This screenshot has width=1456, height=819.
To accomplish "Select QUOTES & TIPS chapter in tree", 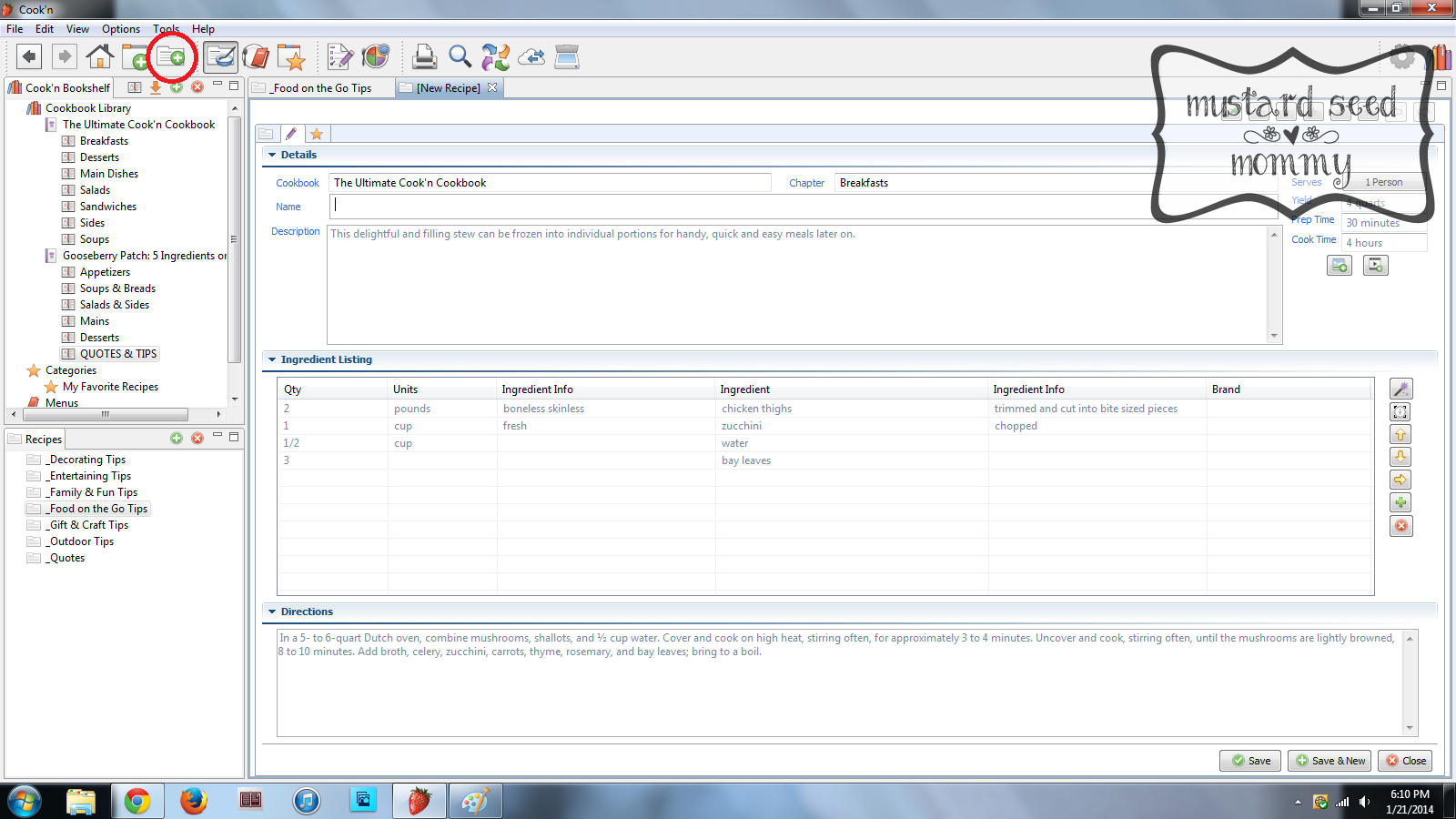I will 118,354.
